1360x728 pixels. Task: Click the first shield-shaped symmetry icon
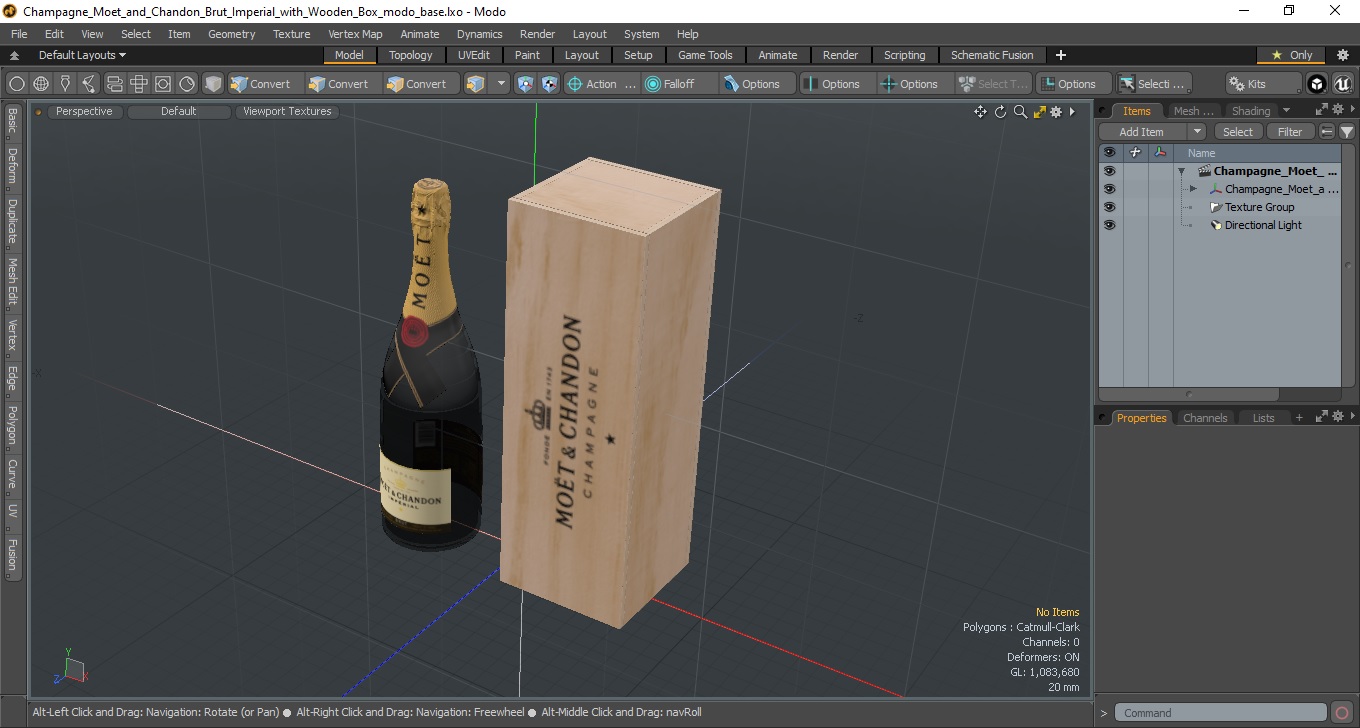pos(526,84)
